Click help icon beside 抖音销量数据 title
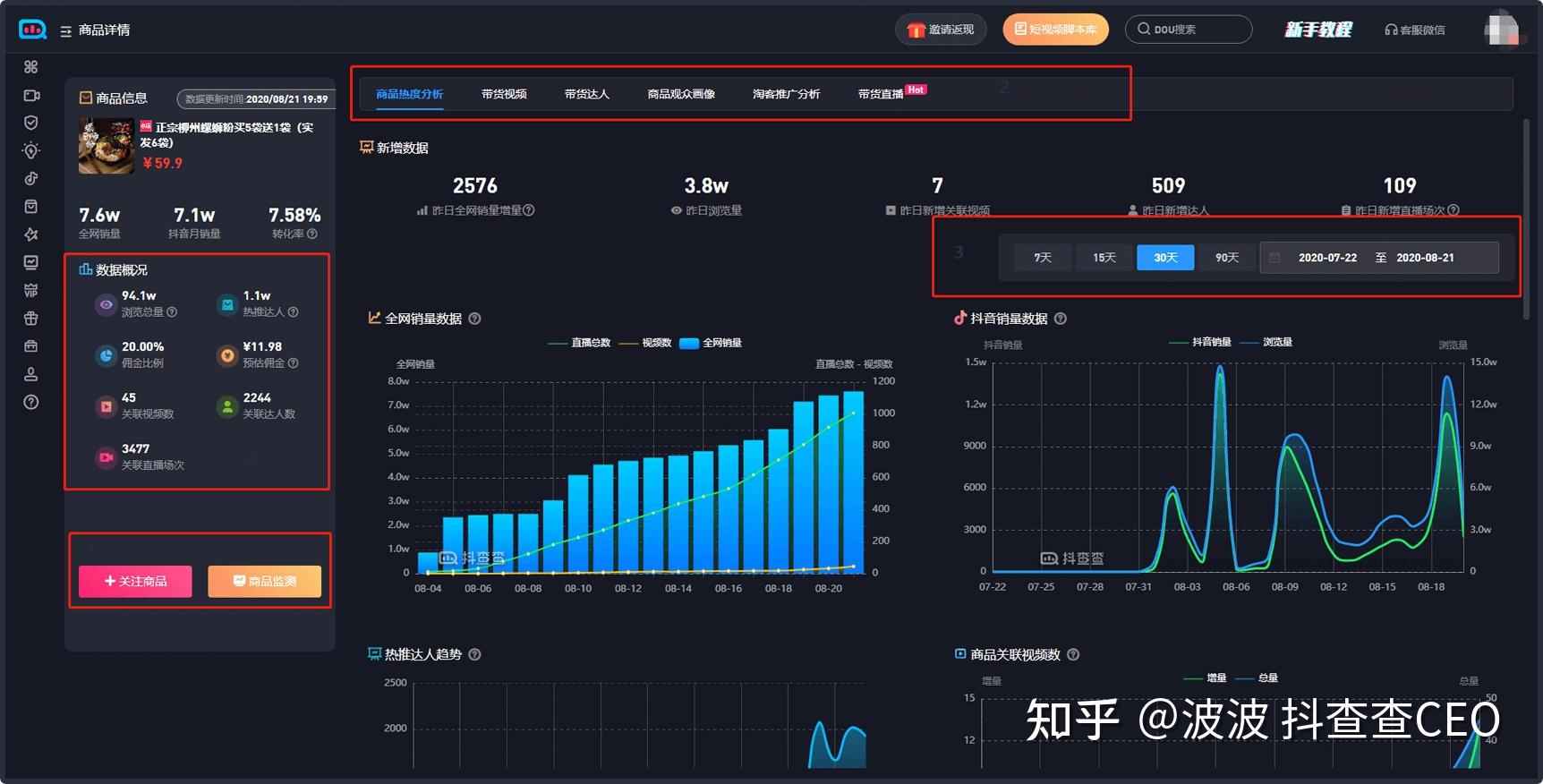The width and height of the screenshot is (1543, 784). click(x=1061, y=319)
